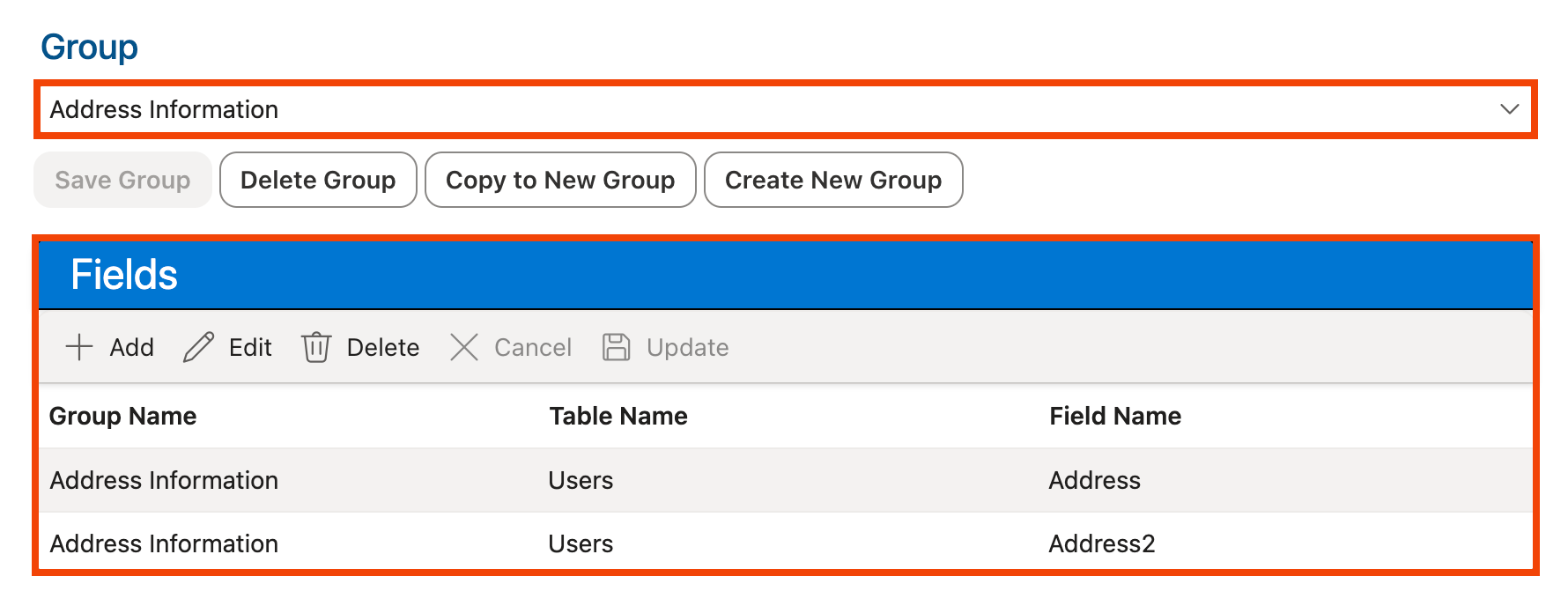Sort by the Group Name column header

[x=123, y=416]
